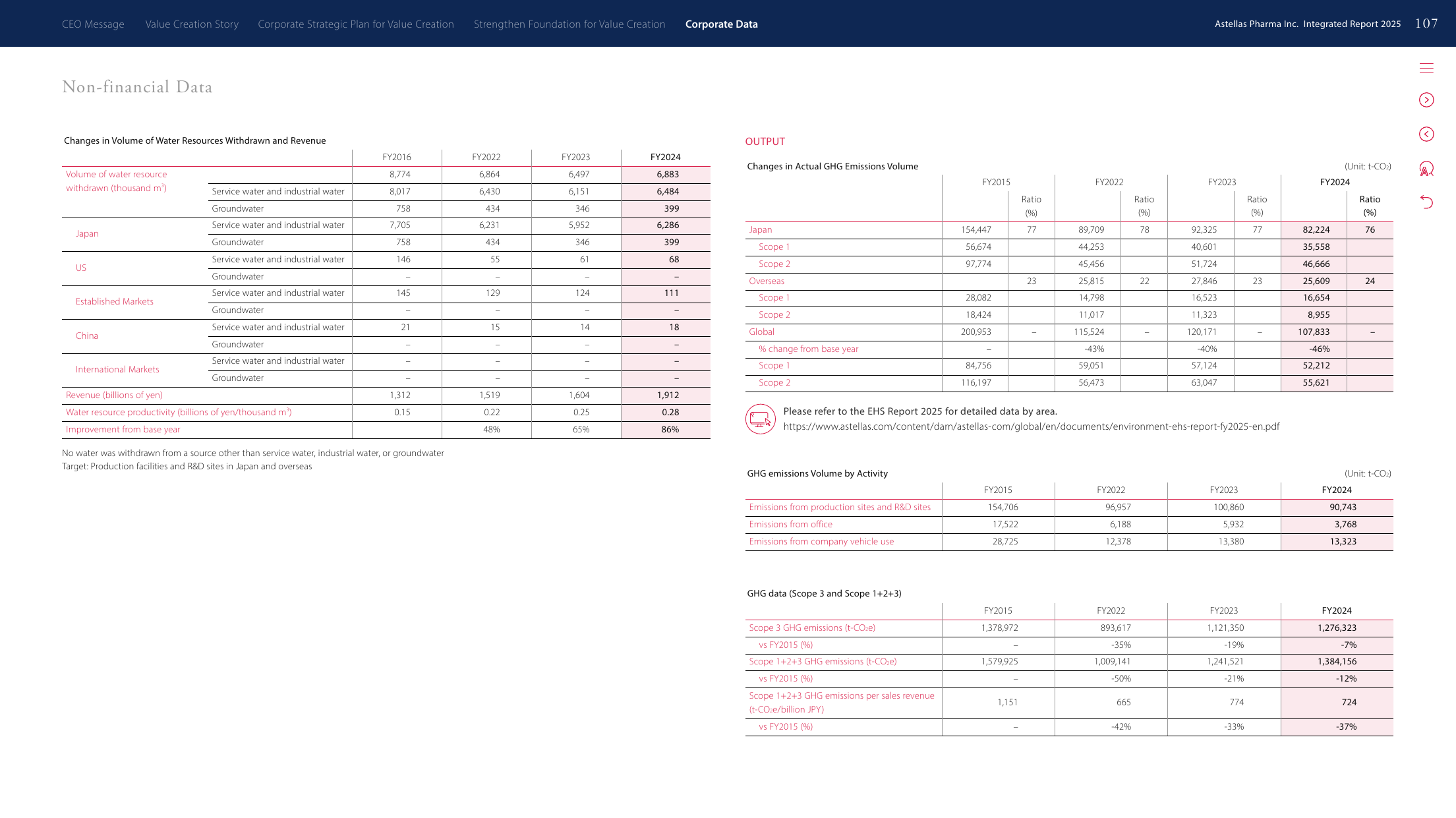This screenshot has width=1456, height=818.
Task: Go to next page arrow icon
Action: (1426, 100)
